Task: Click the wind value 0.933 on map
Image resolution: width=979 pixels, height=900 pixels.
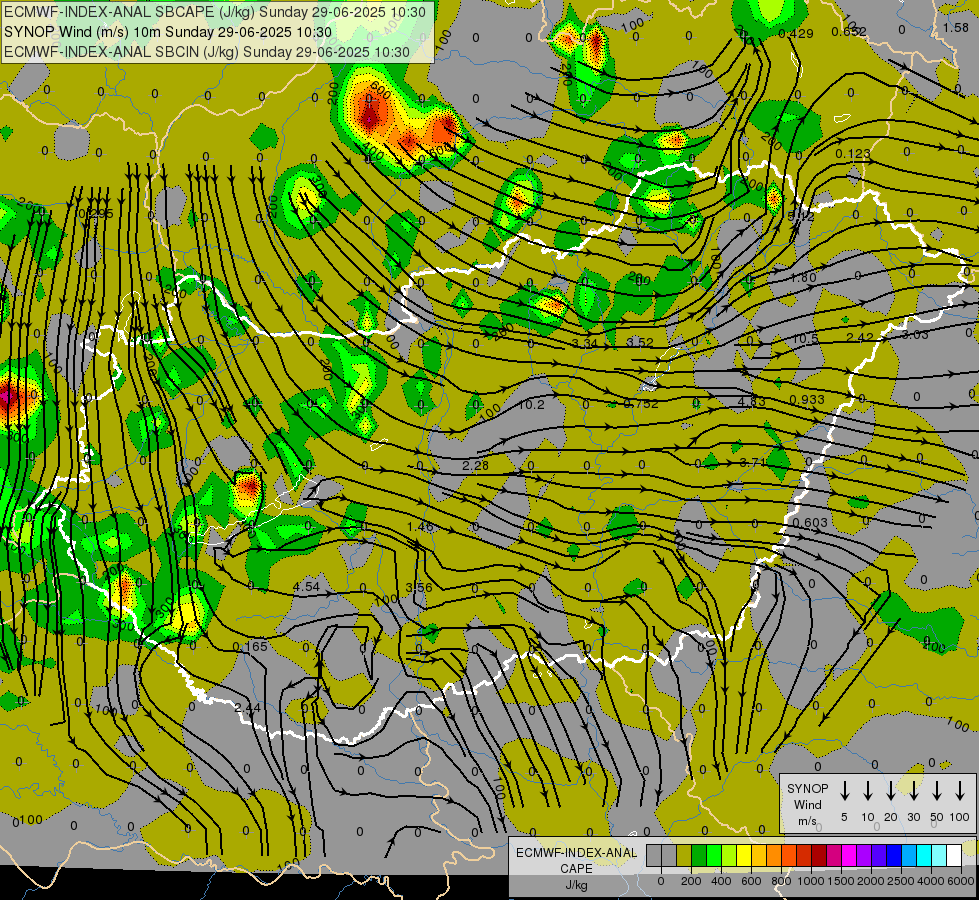Action: coord(807,400)
